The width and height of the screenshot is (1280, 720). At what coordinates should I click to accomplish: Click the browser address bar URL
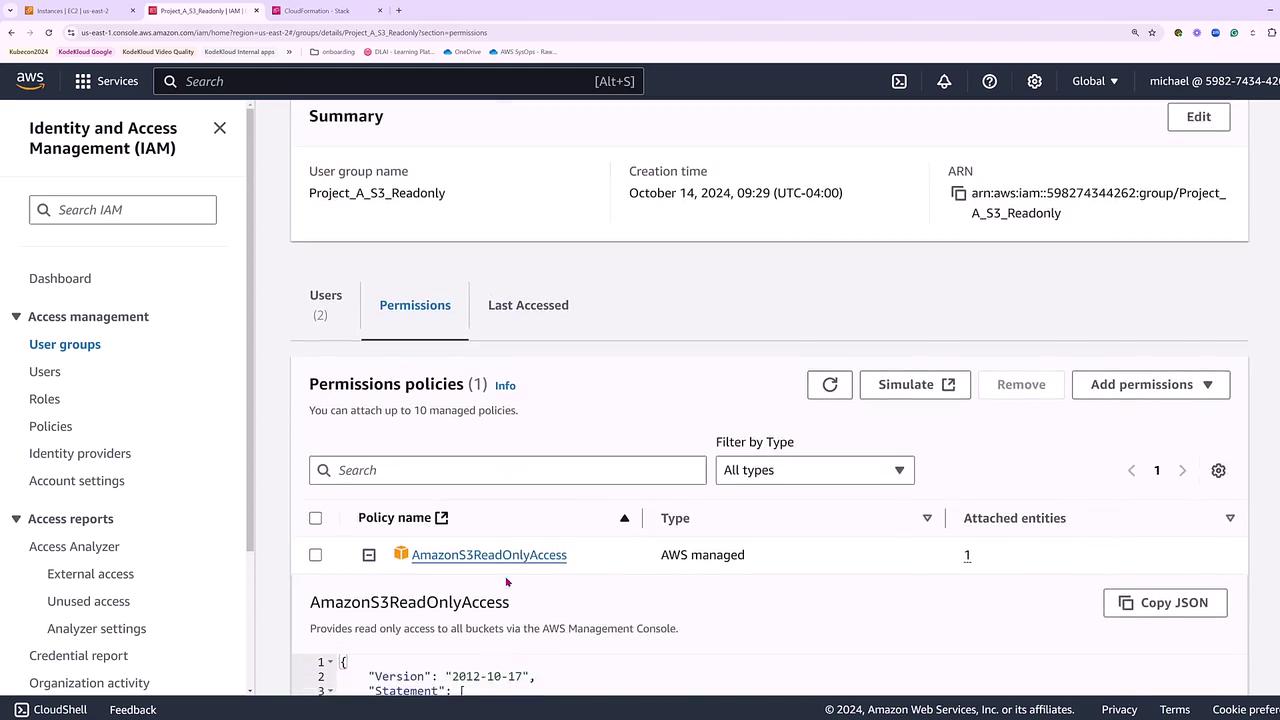284,32
